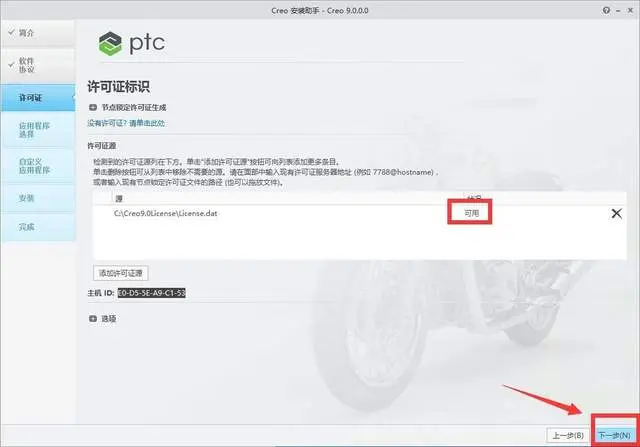Select the C:\Creo9.0License\License.dat source entry

(x=165, y=213)
